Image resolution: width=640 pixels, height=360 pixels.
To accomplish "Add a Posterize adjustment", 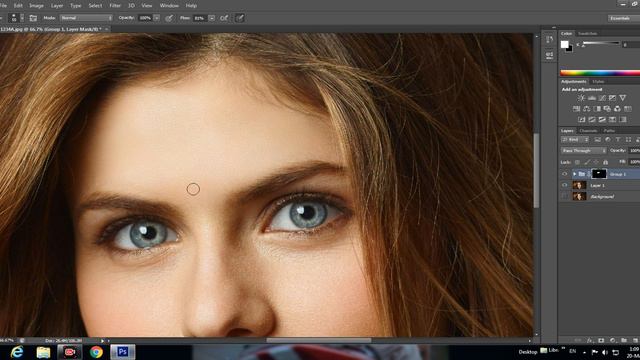I will point(592,119).
